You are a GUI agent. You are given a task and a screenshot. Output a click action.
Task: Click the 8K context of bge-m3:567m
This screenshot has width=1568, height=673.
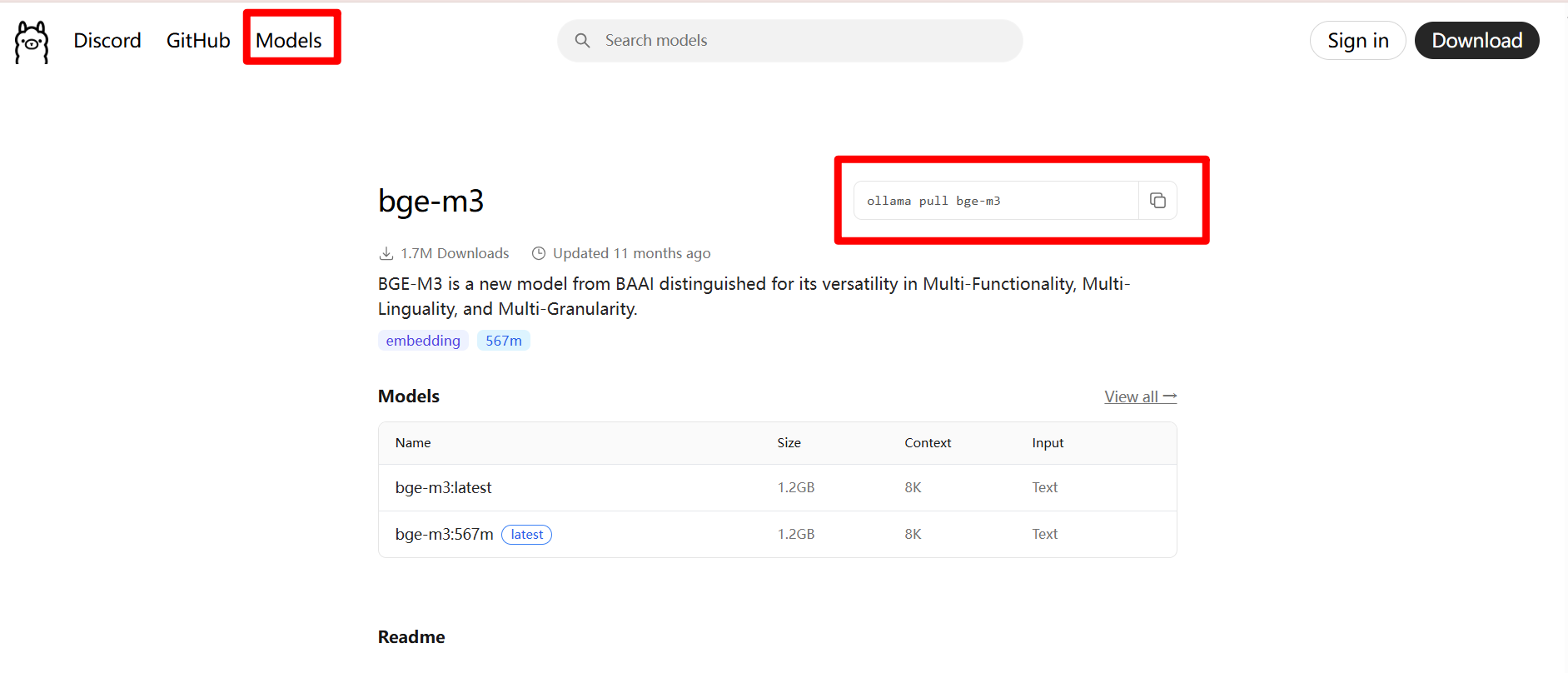913,535
